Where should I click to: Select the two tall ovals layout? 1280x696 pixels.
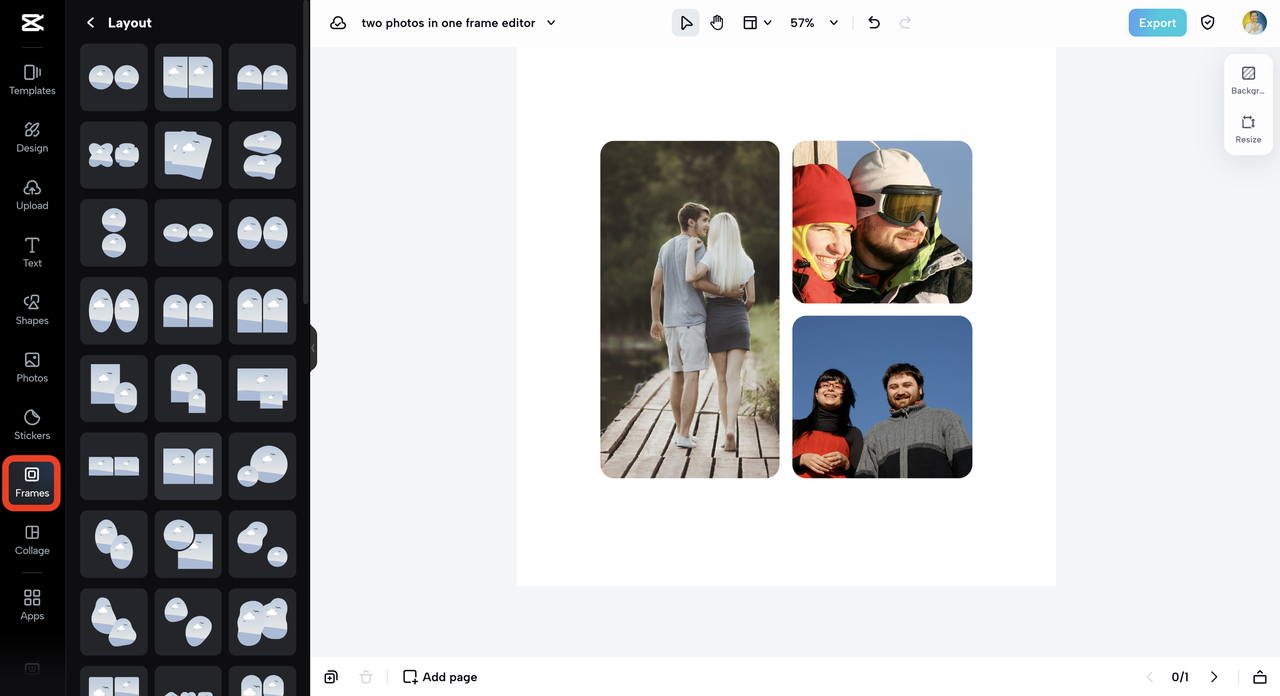coord(114,311)
